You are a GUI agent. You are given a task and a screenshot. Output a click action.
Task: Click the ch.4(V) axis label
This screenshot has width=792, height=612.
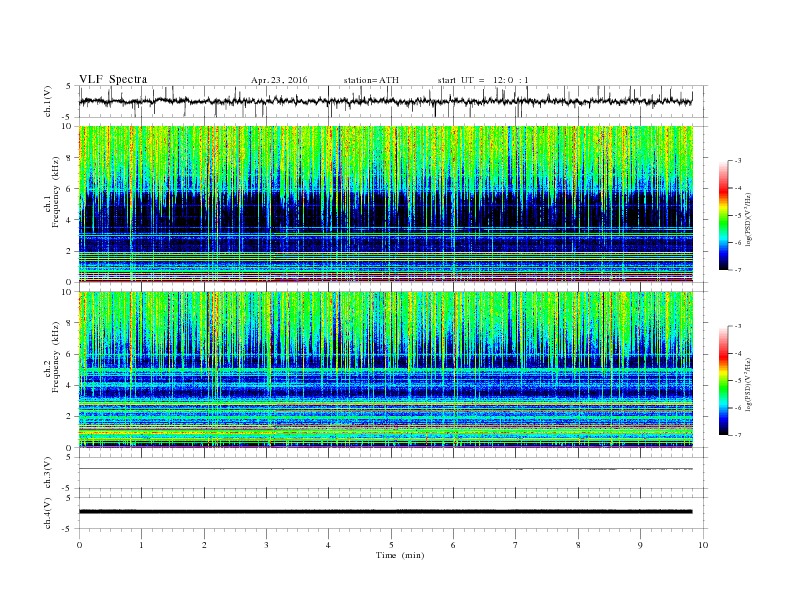(x=48, y=513)
